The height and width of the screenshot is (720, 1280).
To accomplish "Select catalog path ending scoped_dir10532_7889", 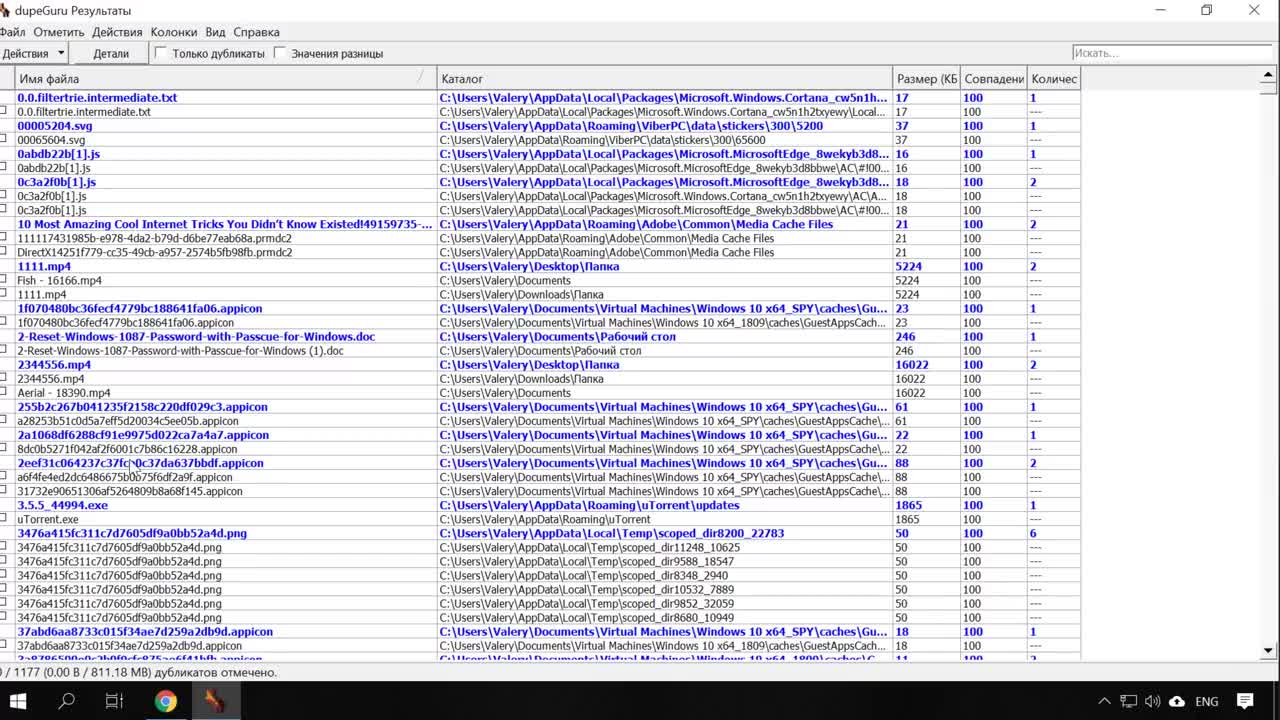I will point(586,590).
